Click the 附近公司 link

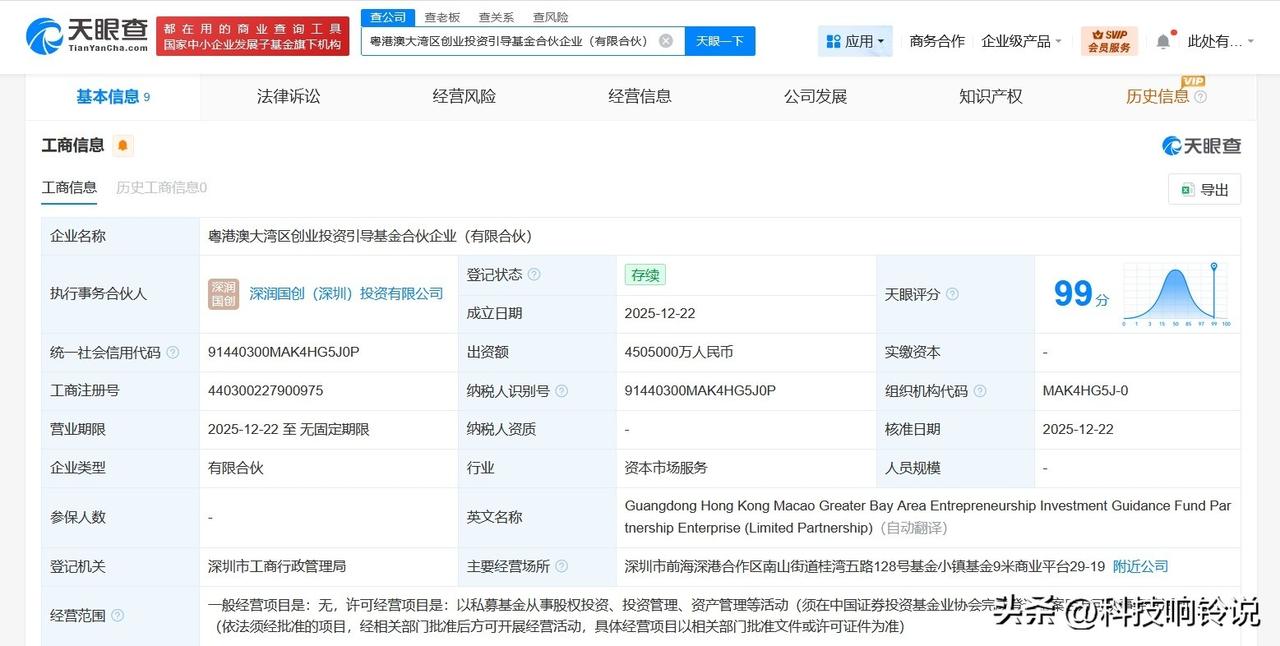tap(1140, 566)
